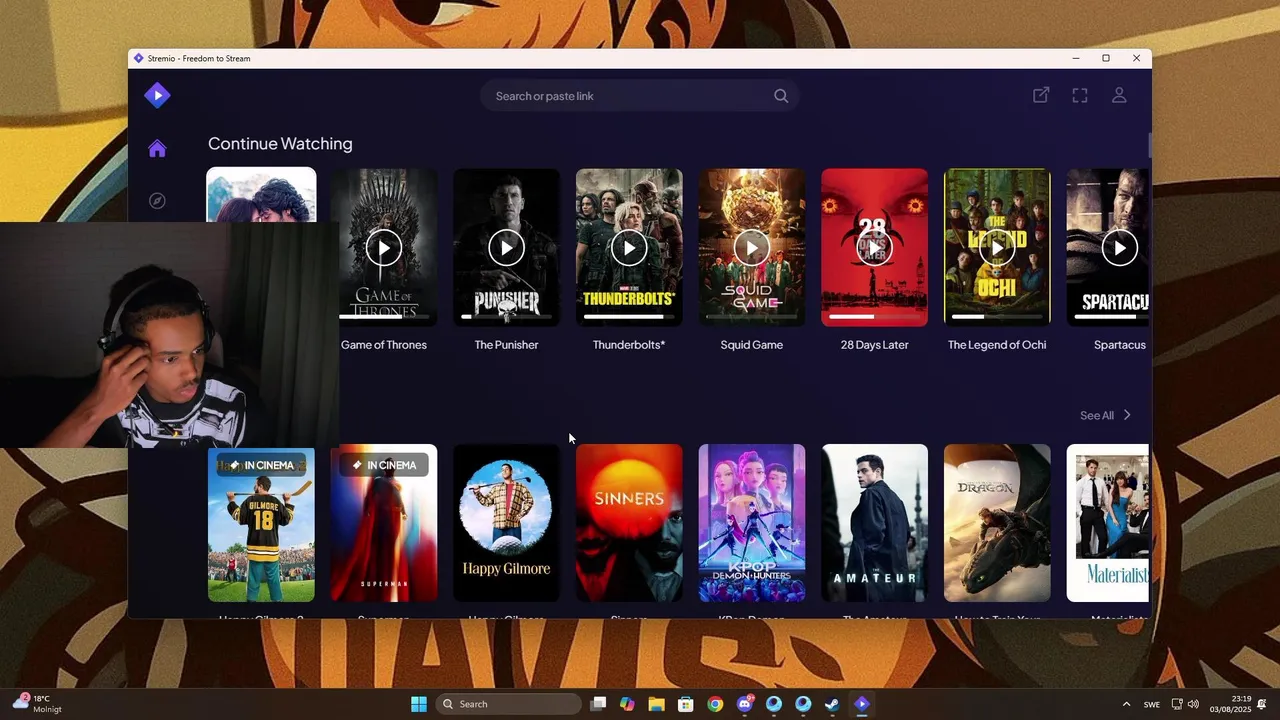Click The Legend of Ochi title label

[x=997, y=345]
